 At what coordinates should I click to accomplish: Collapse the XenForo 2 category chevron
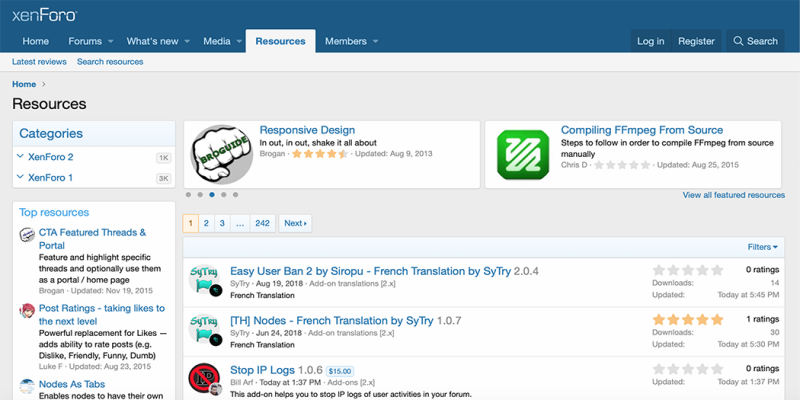[x=20, y=156]
